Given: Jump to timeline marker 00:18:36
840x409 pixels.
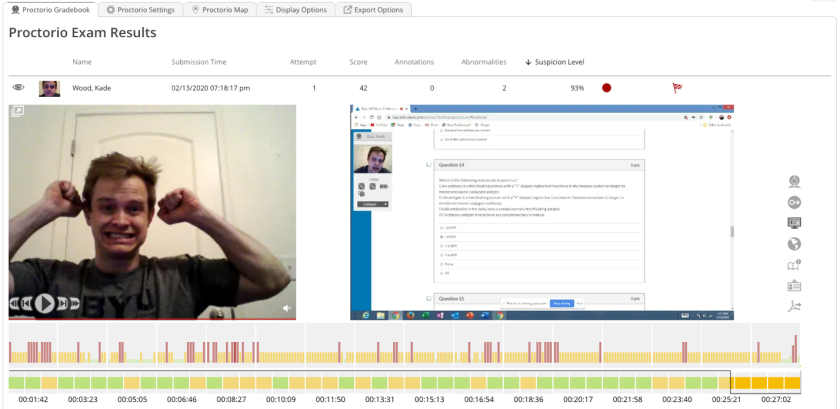Looking at the screenshot, I should coord(528,400).
